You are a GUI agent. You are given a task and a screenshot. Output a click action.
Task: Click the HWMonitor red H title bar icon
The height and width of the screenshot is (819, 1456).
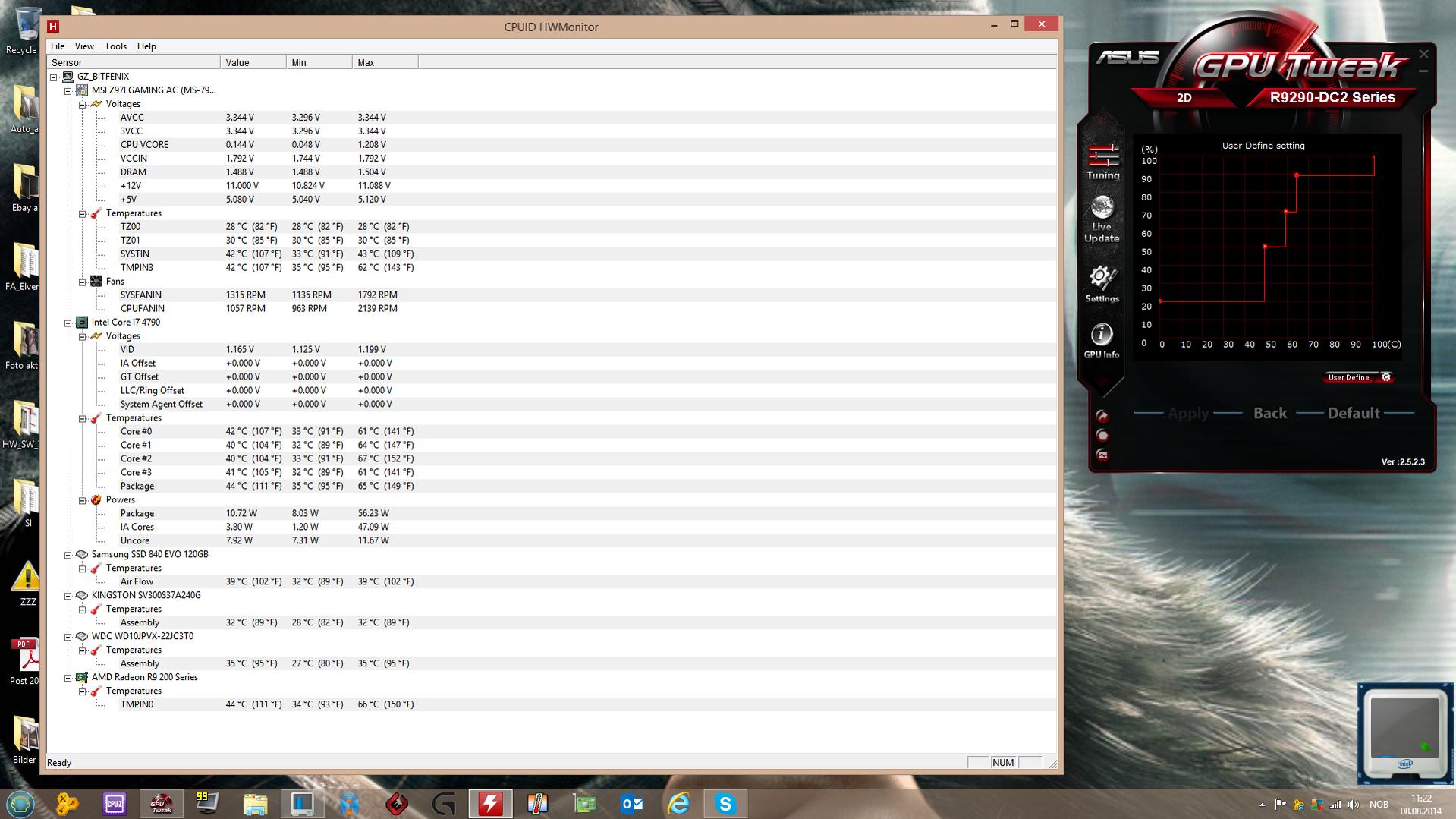[x=53, y=27]
